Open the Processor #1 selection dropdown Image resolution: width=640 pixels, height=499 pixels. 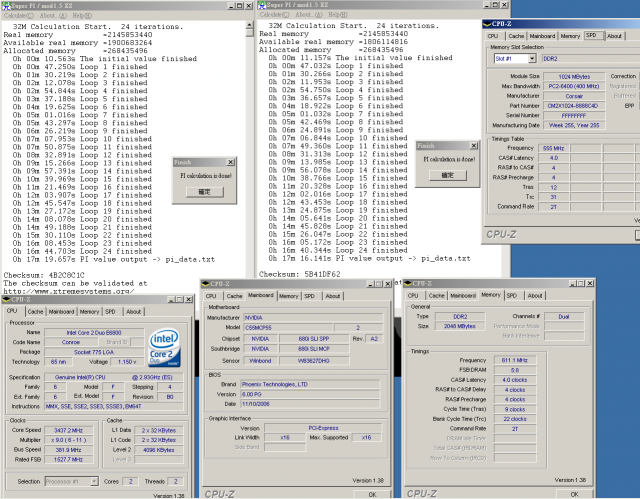click(94, 481)
